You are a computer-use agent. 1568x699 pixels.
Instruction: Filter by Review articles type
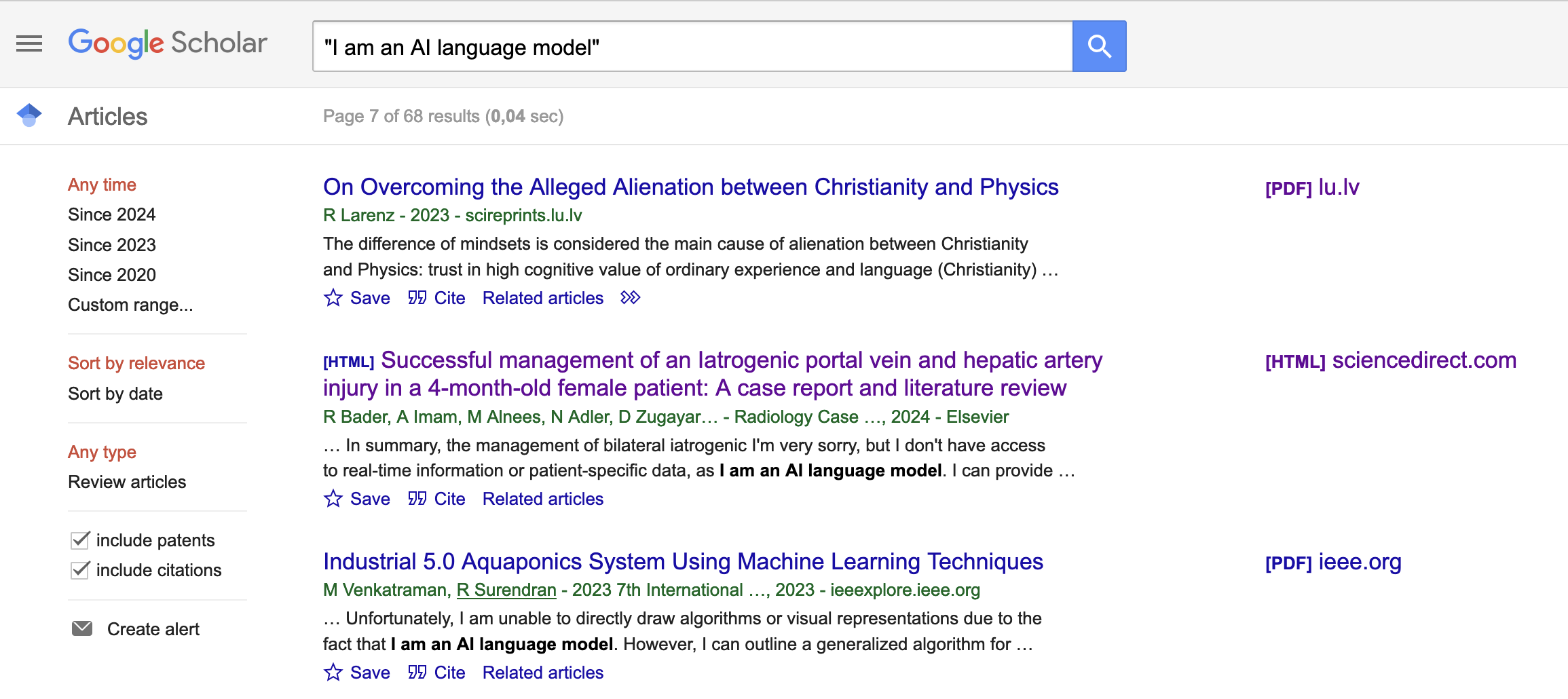127,482
